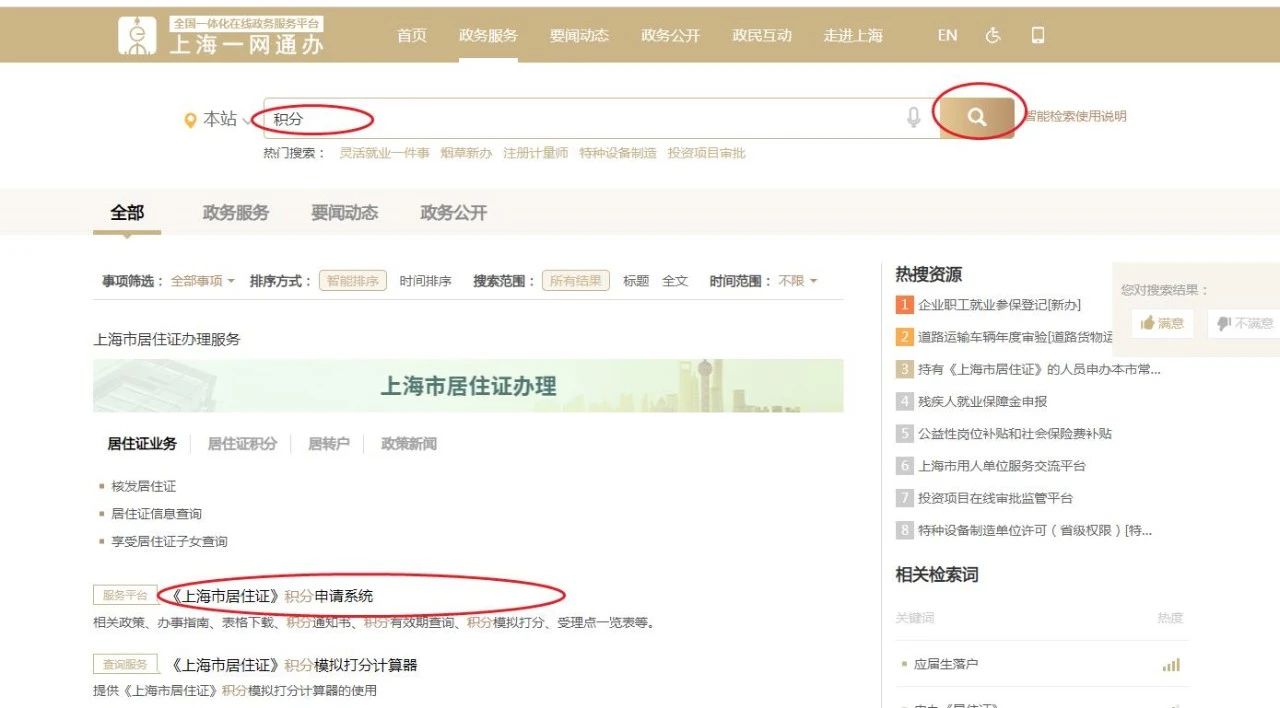Click hot search term 烟草新办
Viewport: 1280px width, 708px height.
pos(467,153)
